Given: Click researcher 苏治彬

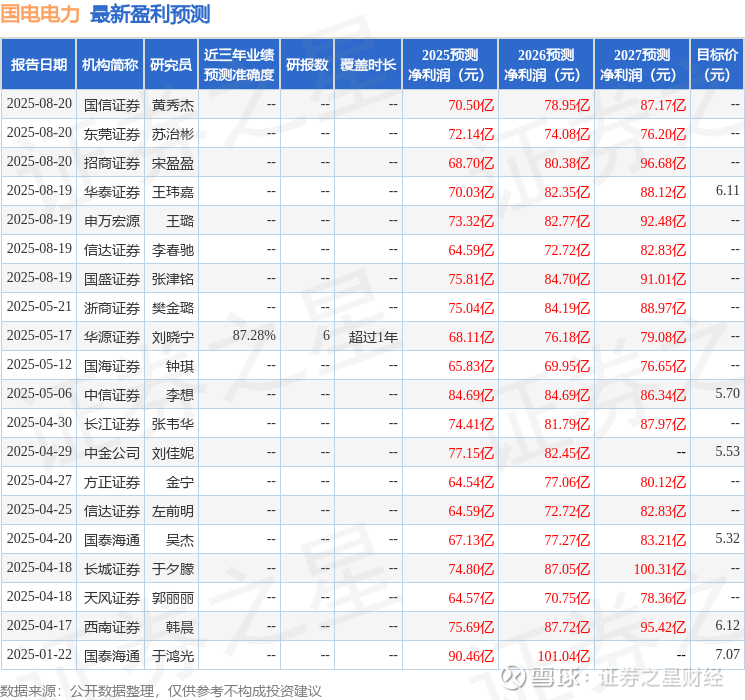Looking at the screenshot, I should click(x=173, y=134).
